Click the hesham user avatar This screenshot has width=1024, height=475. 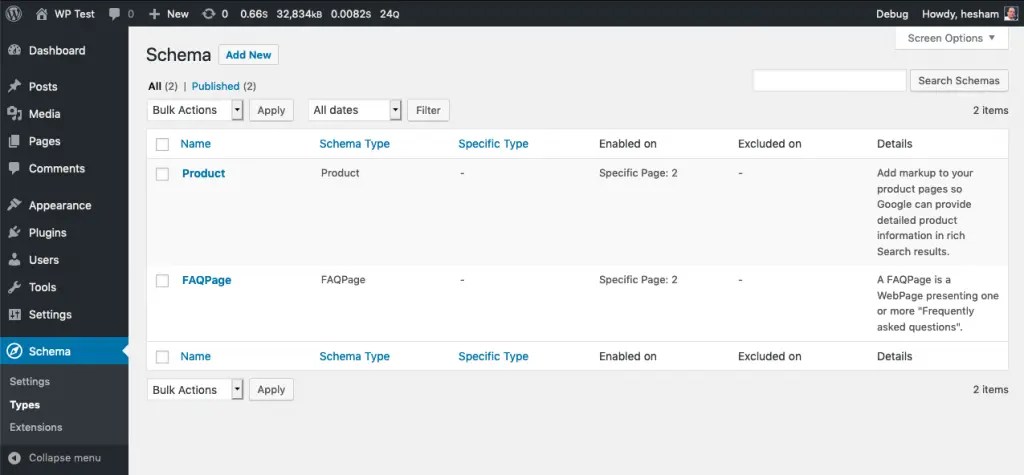[x=1010, y=14]
